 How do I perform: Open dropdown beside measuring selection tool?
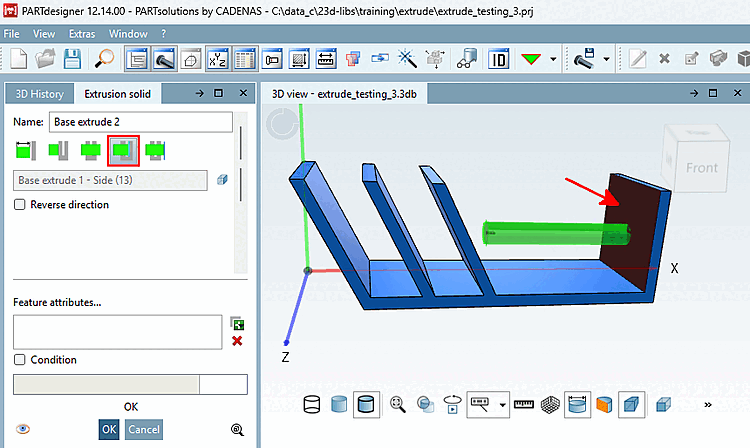[502, 405]
